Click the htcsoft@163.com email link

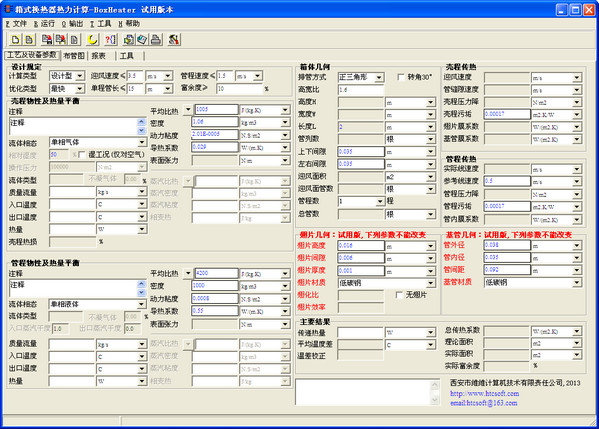click(x=484, y=403)
